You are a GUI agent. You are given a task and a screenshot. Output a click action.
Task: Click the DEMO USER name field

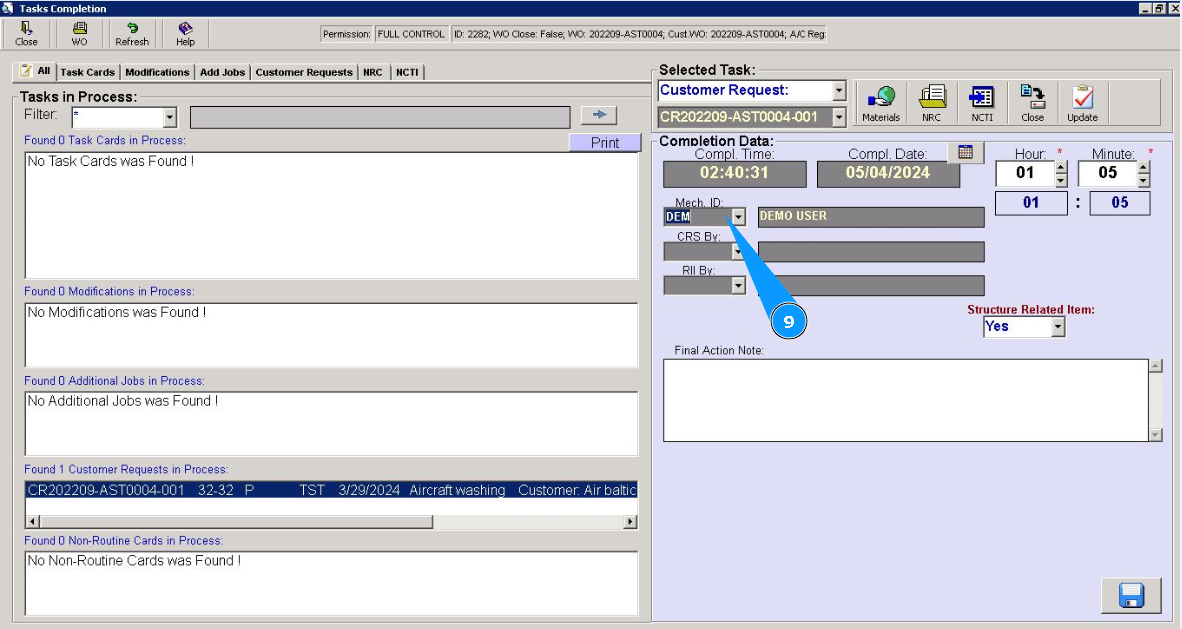click(x=871, y=217)
